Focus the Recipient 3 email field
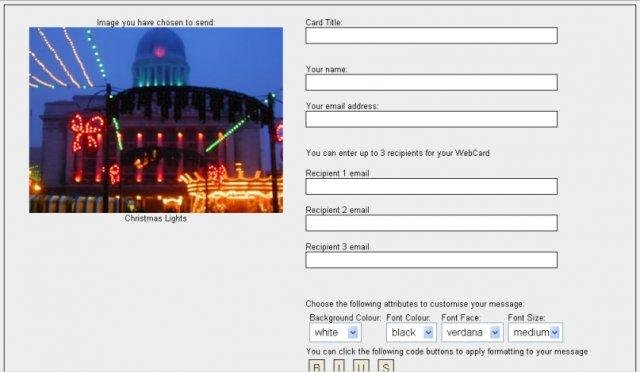This screenshot has height=372, width=640. click(x=431, y=260)
